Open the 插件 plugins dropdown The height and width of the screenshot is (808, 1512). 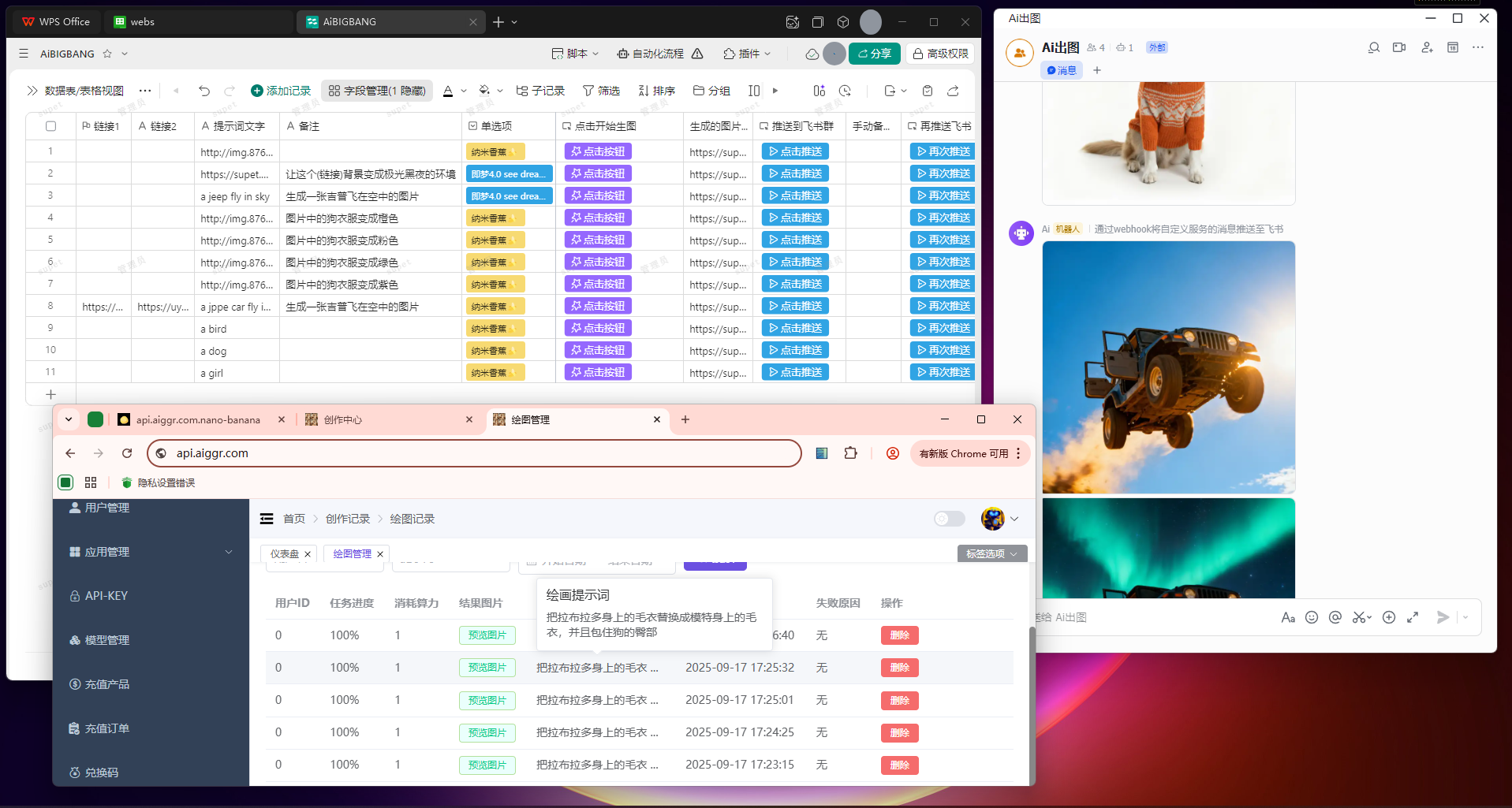tap(746, 54)
